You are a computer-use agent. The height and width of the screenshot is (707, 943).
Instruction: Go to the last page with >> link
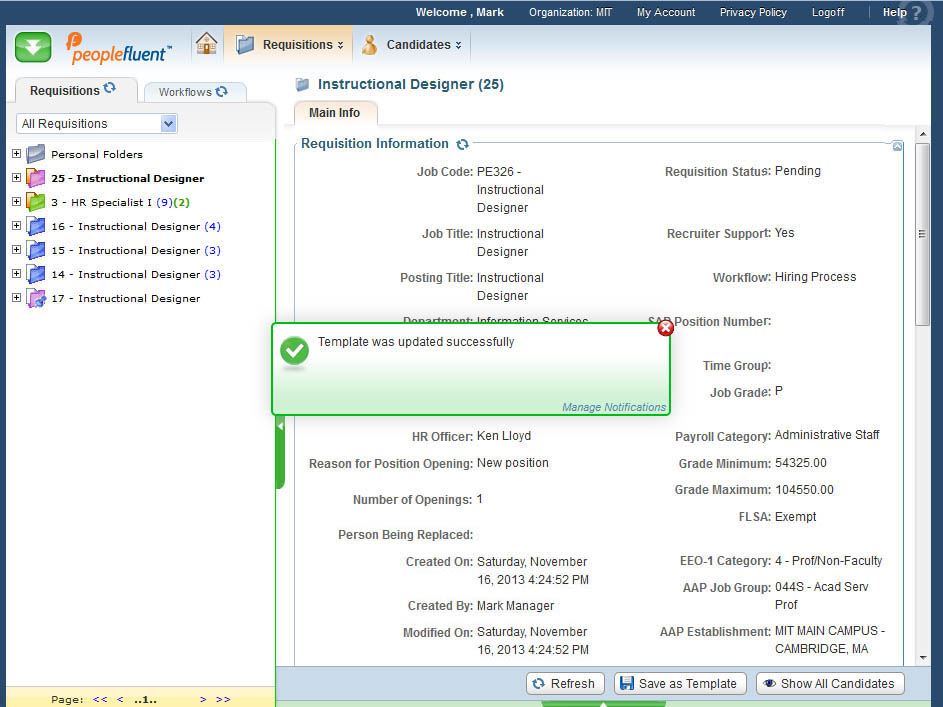click(x=223, y=699)
